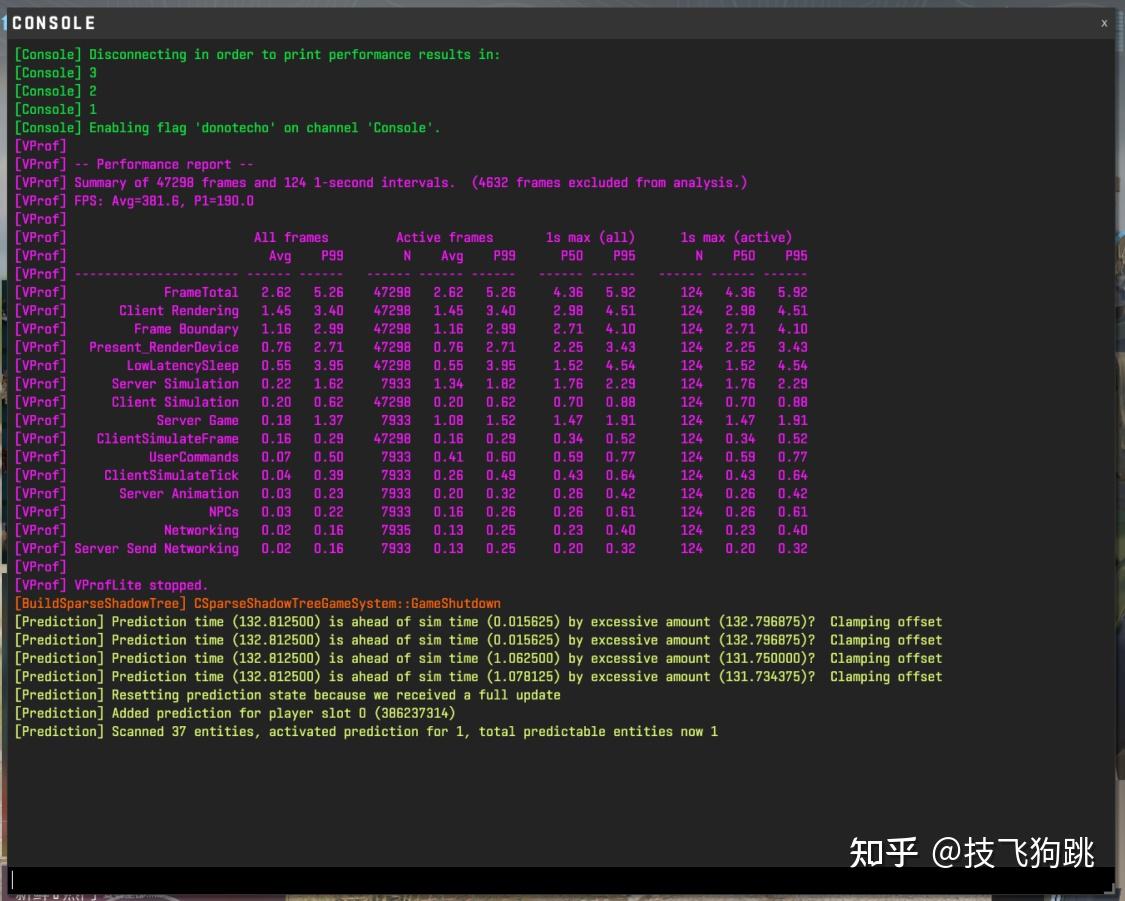Select the 'Summary of 47298 frames' line

click(x=381, y=182)
